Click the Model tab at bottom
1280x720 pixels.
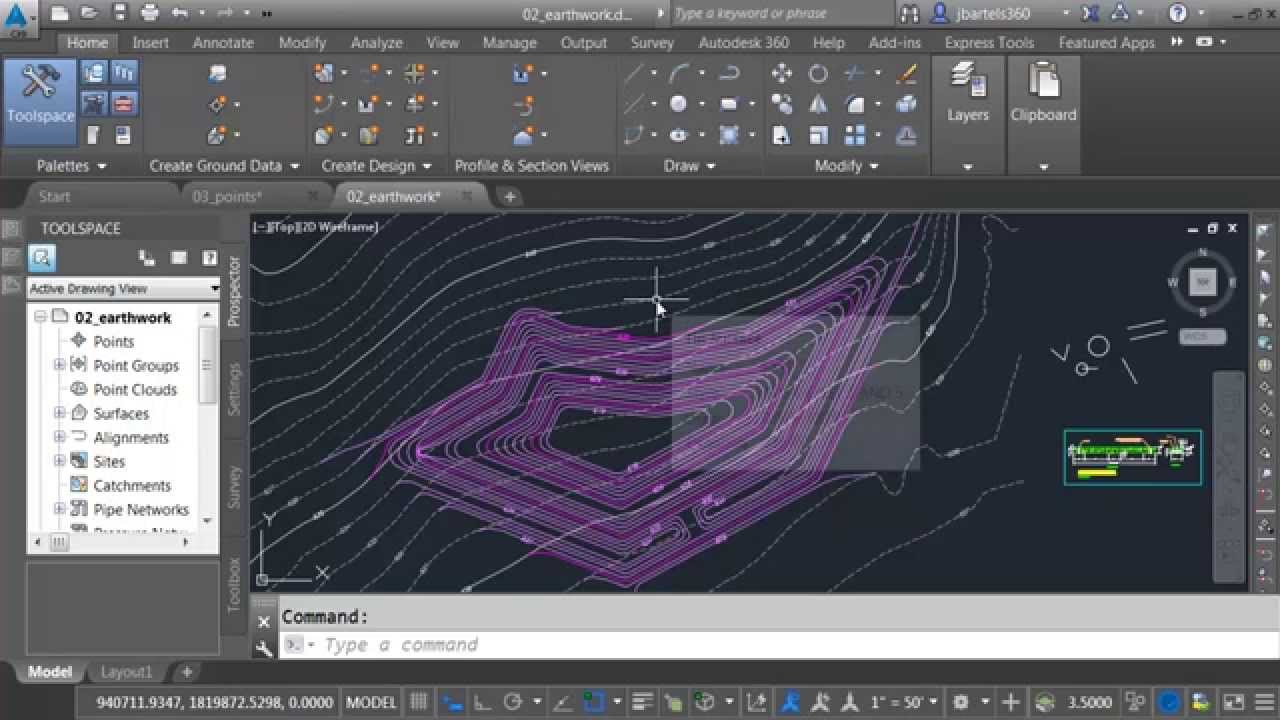click(x=50, y=672)
